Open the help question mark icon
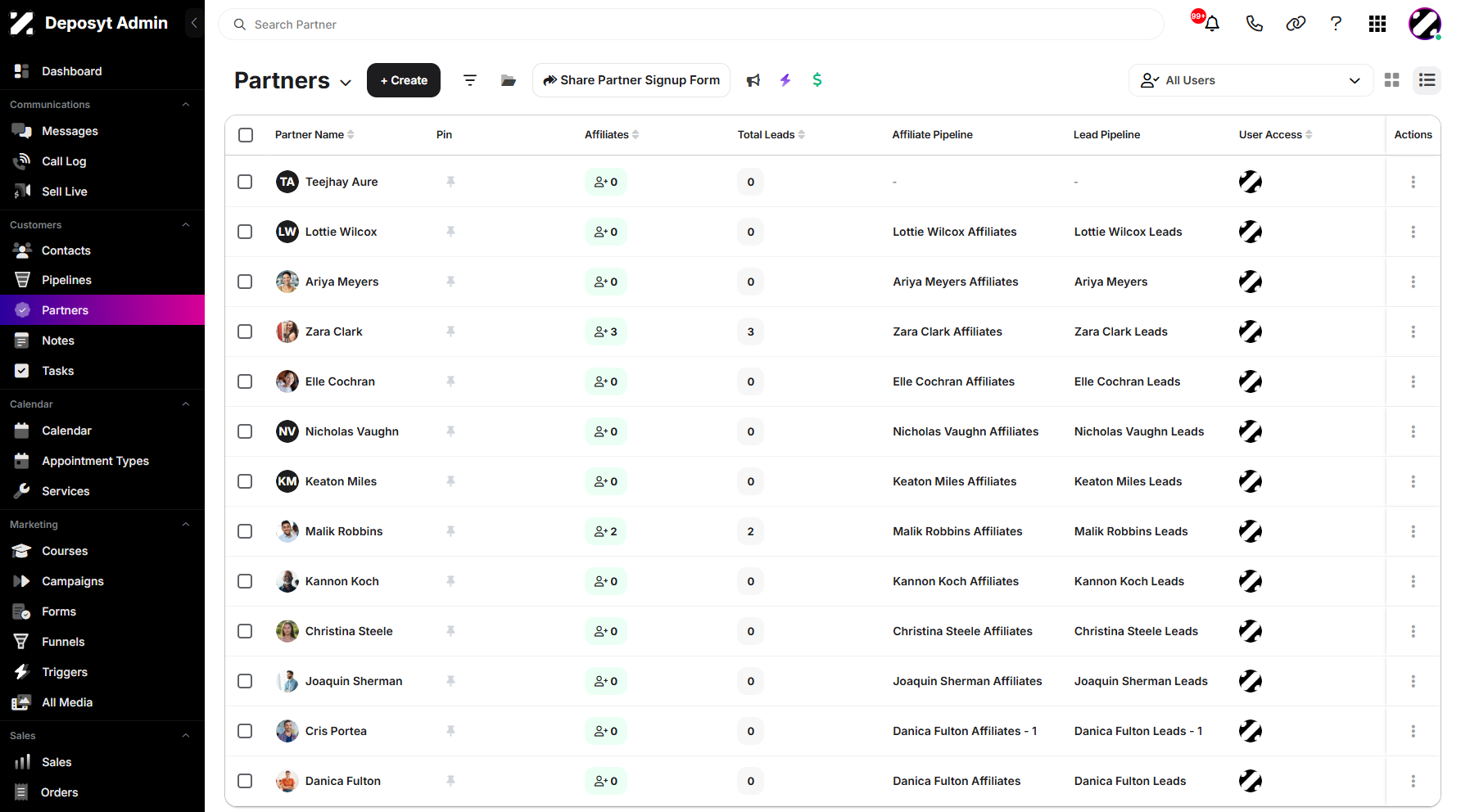The image size is (1461, 812). [x=1336, y=24]
